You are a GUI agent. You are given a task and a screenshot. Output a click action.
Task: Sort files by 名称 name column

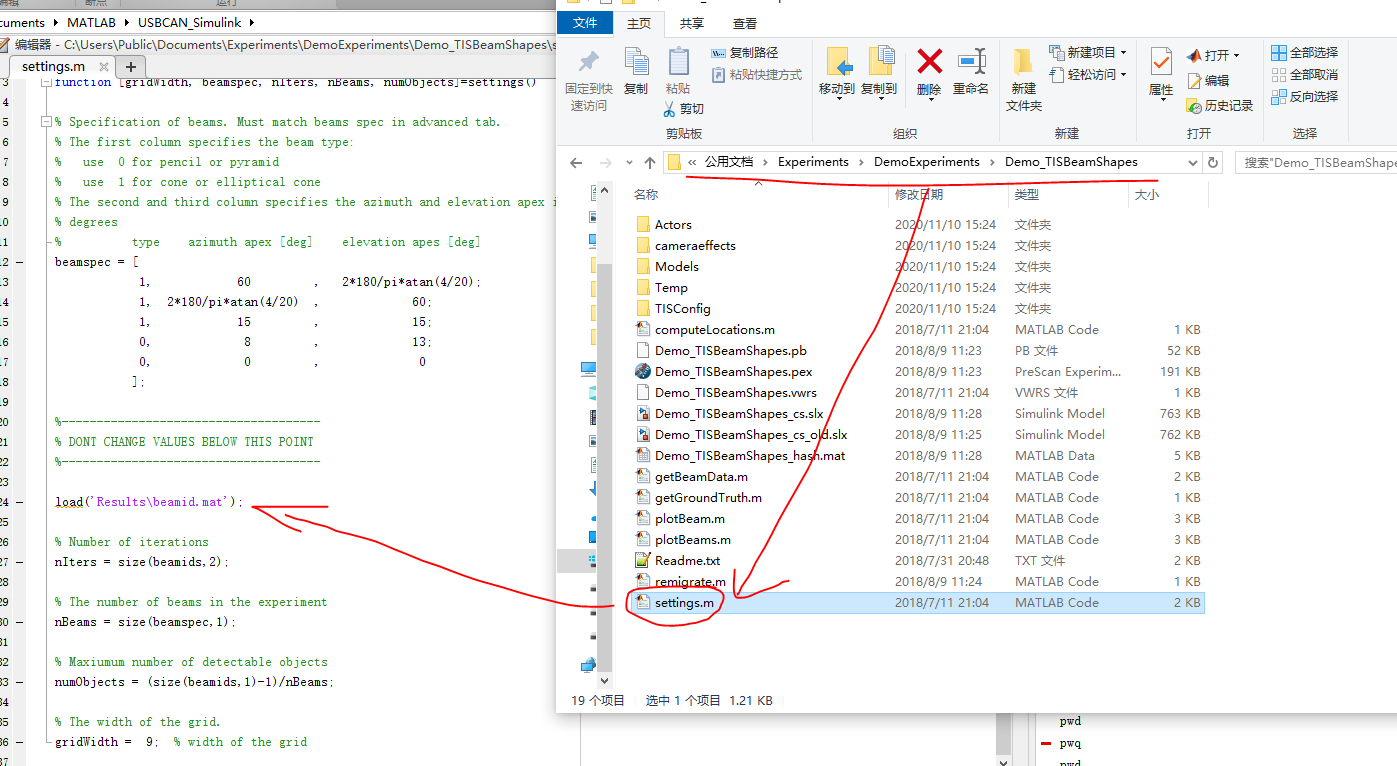point(646,195)
